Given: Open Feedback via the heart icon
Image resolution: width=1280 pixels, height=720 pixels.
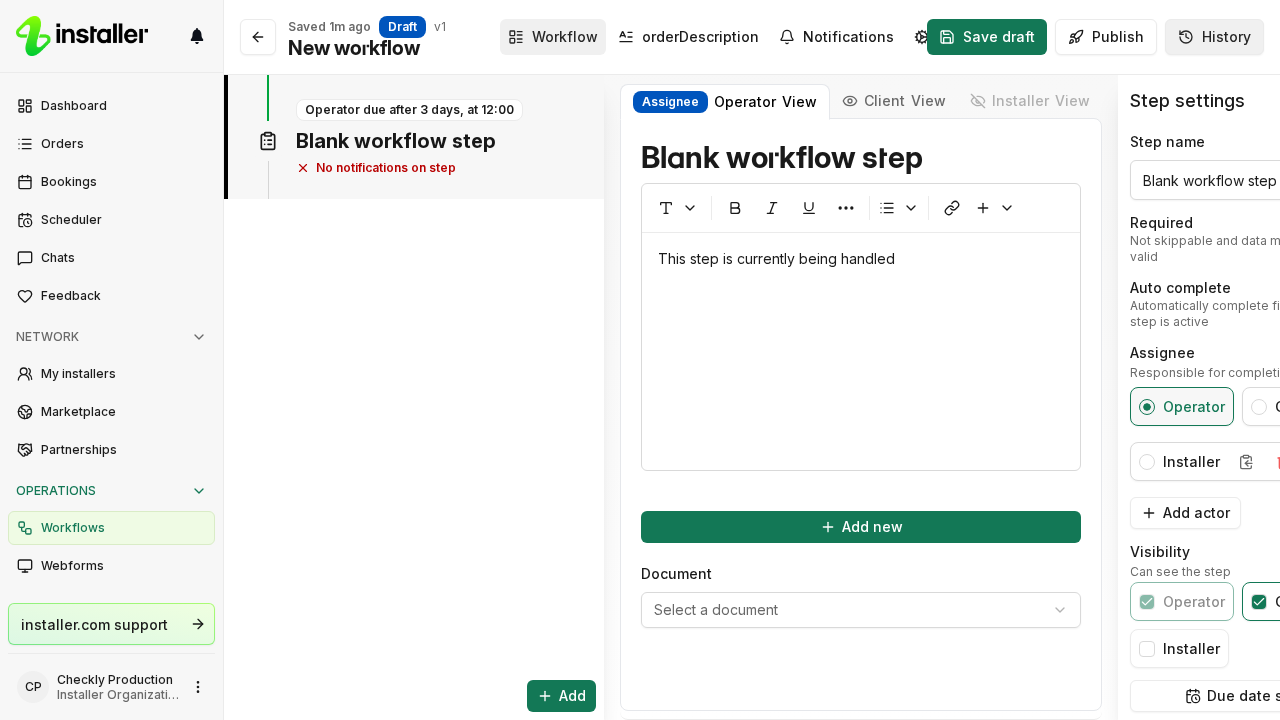Looking at the screenshot, I should (x=111, y=296).
